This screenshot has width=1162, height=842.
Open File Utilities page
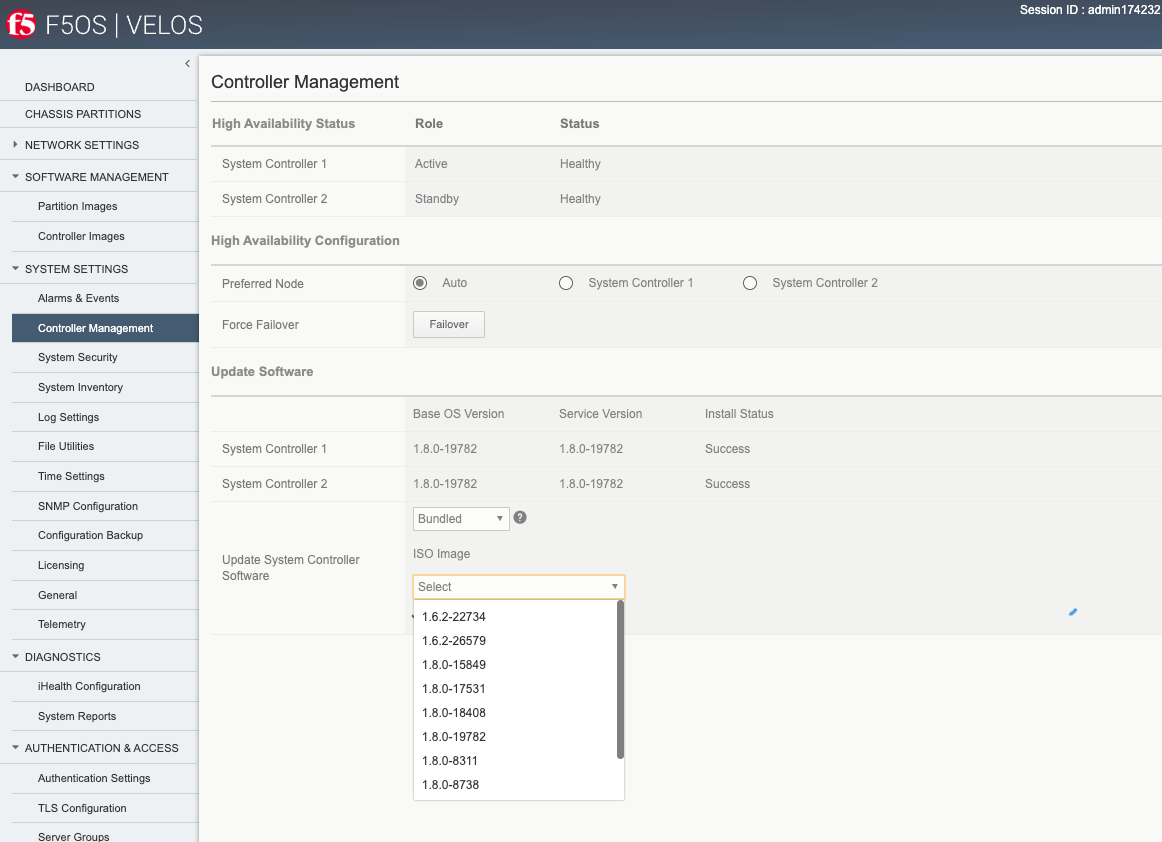(66, 446)
